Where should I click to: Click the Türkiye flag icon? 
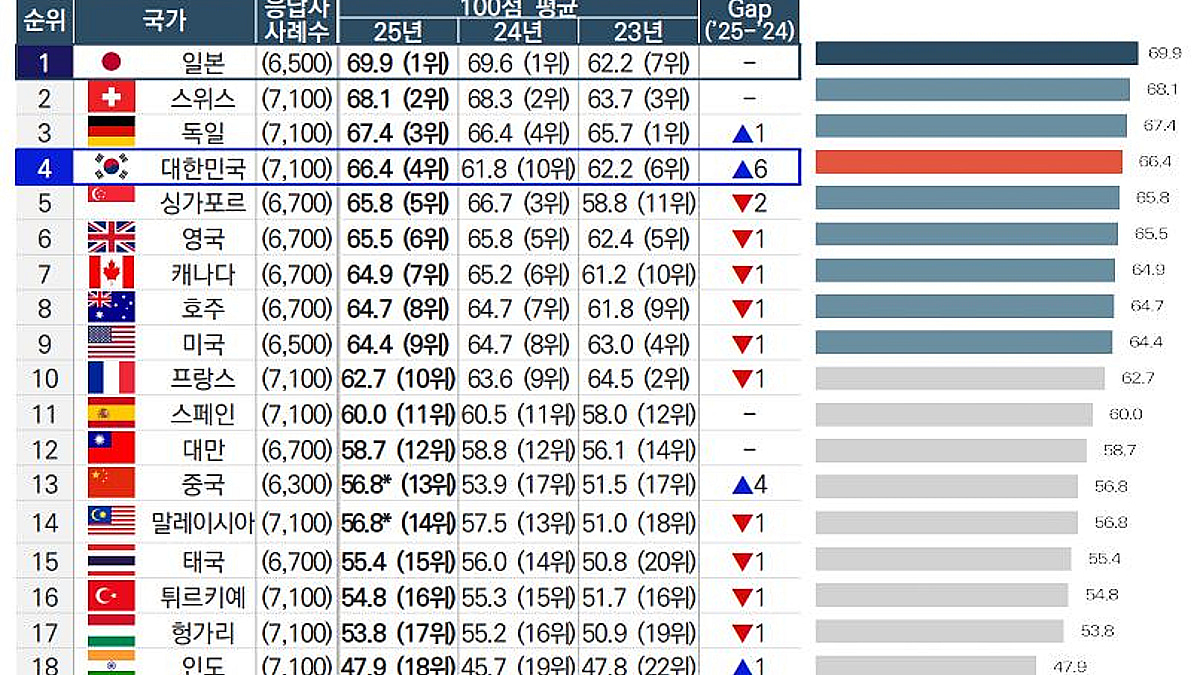click(x=111, y=597)
